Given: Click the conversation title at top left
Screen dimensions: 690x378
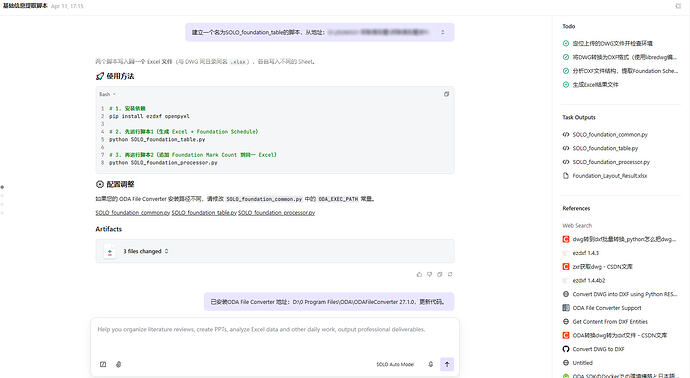Looking at the screenshot, I should point(25,6).
